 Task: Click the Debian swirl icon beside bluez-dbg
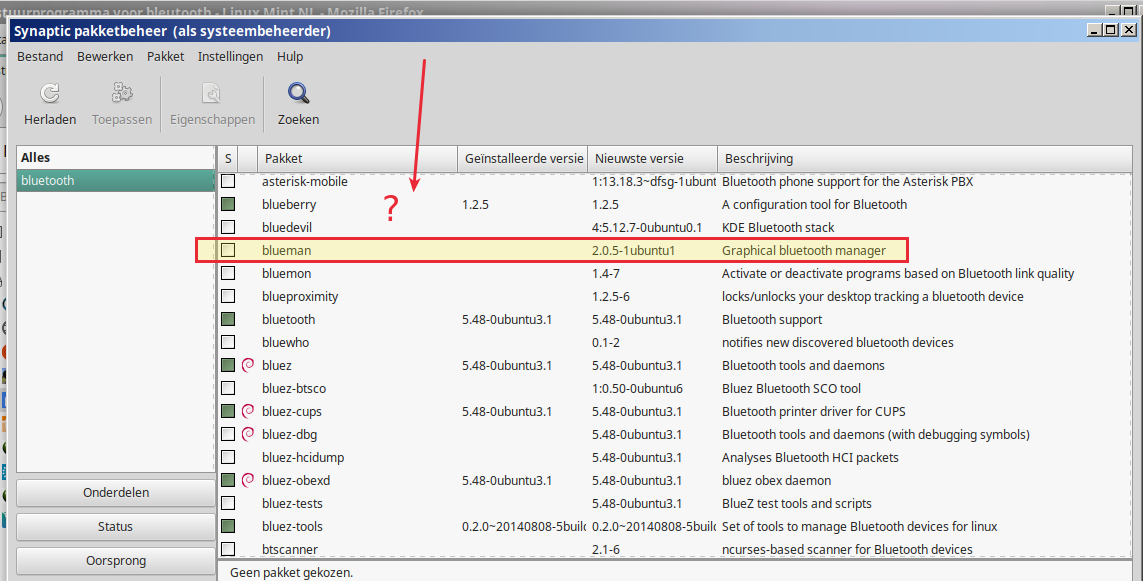coord(248,434)
